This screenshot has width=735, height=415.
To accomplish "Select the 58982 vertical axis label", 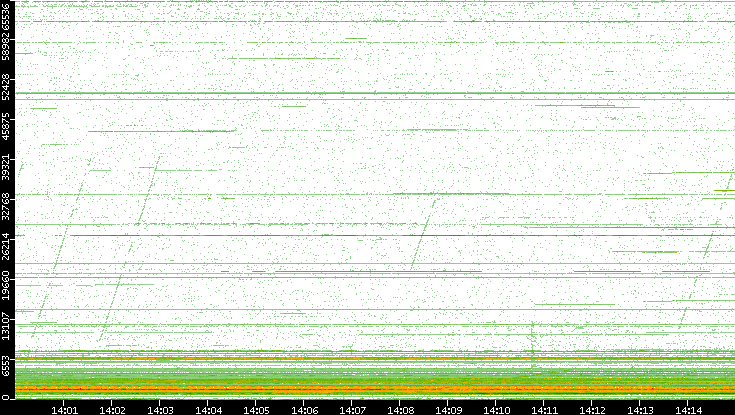I will click(7, 52).
